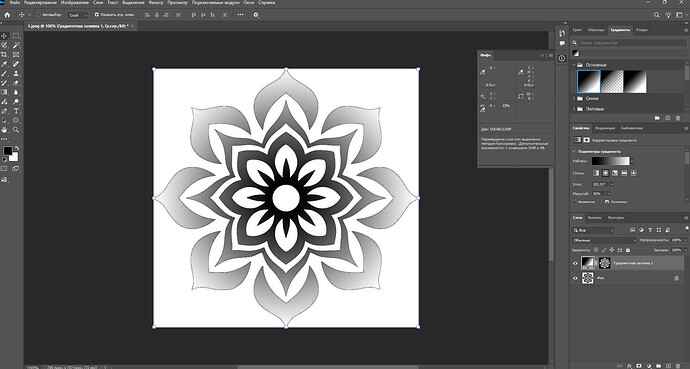The height and width of the screenshot is (369, 690).
Task: Click the Gradient Fill 1 layer mask thumbnail
Action: click(x=605, y=263)
